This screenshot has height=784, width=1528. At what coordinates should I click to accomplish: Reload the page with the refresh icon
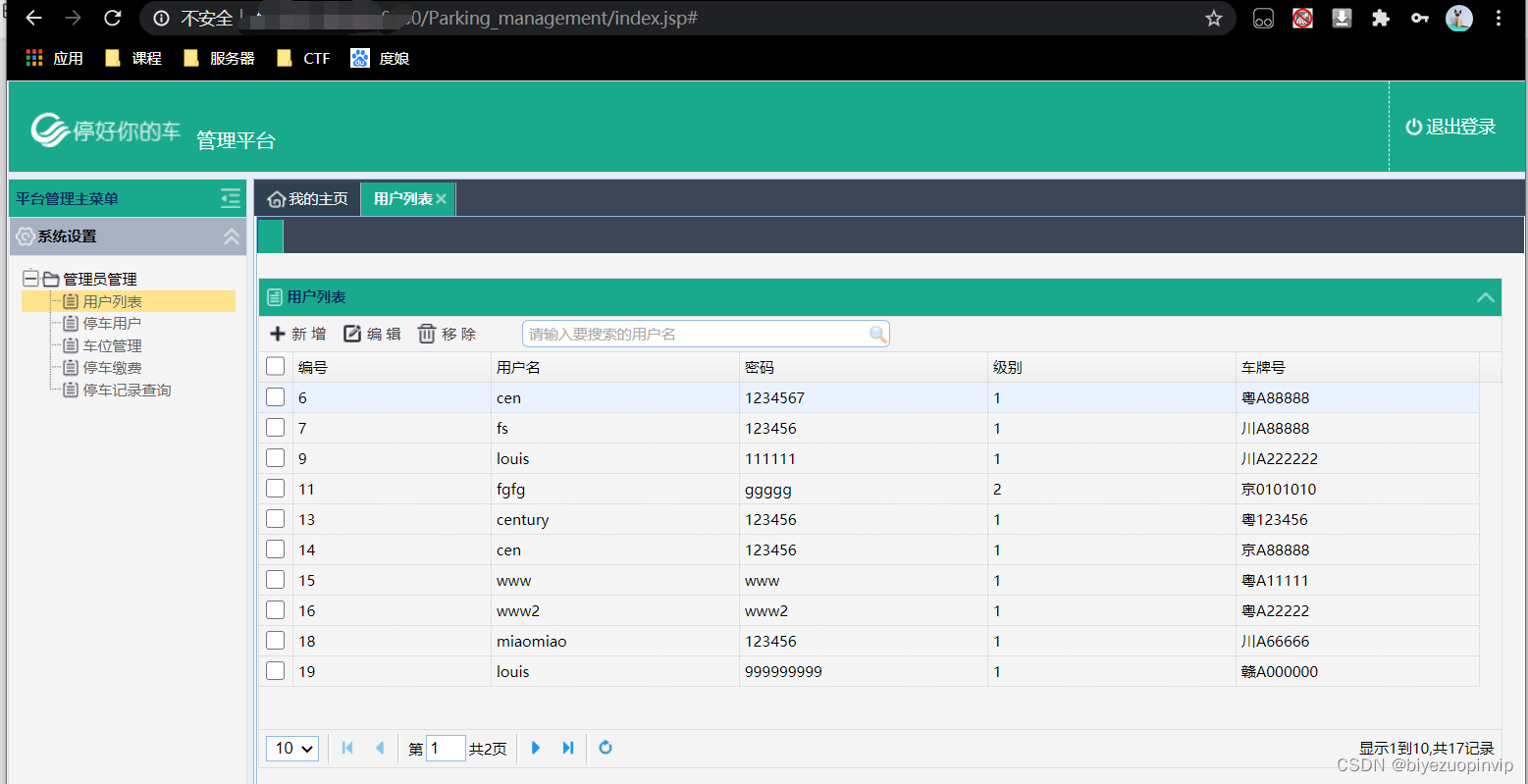point(113,18)
